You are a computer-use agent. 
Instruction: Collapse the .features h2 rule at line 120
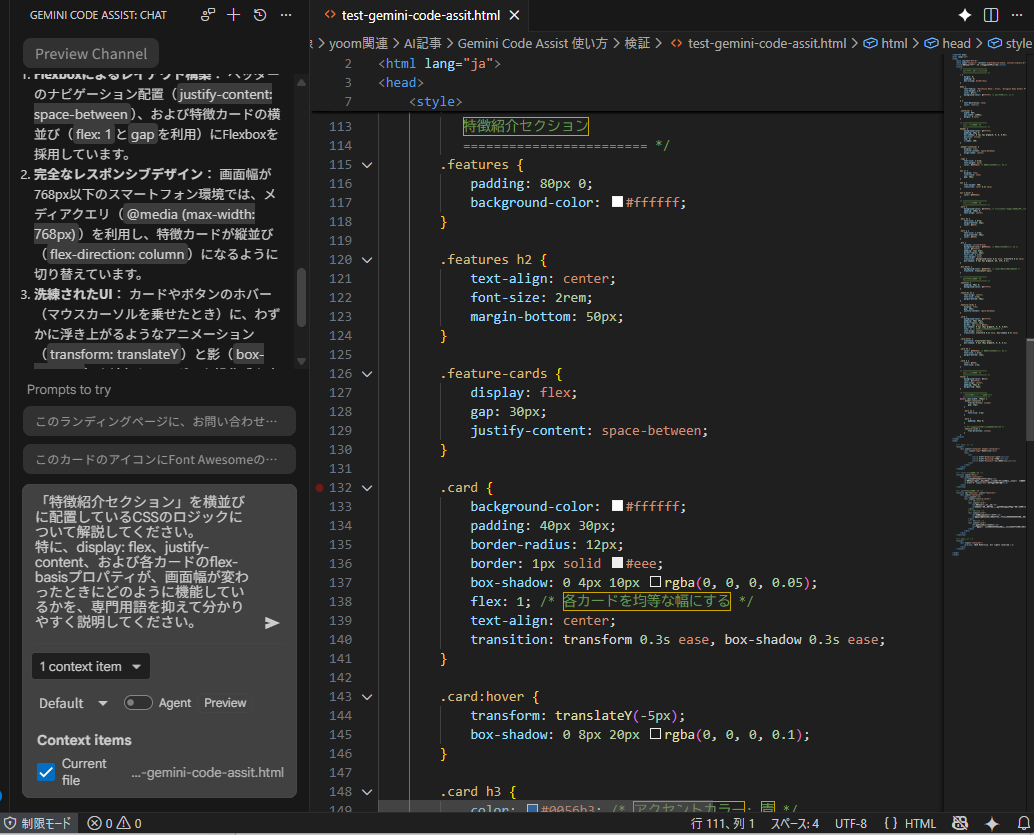367,260
